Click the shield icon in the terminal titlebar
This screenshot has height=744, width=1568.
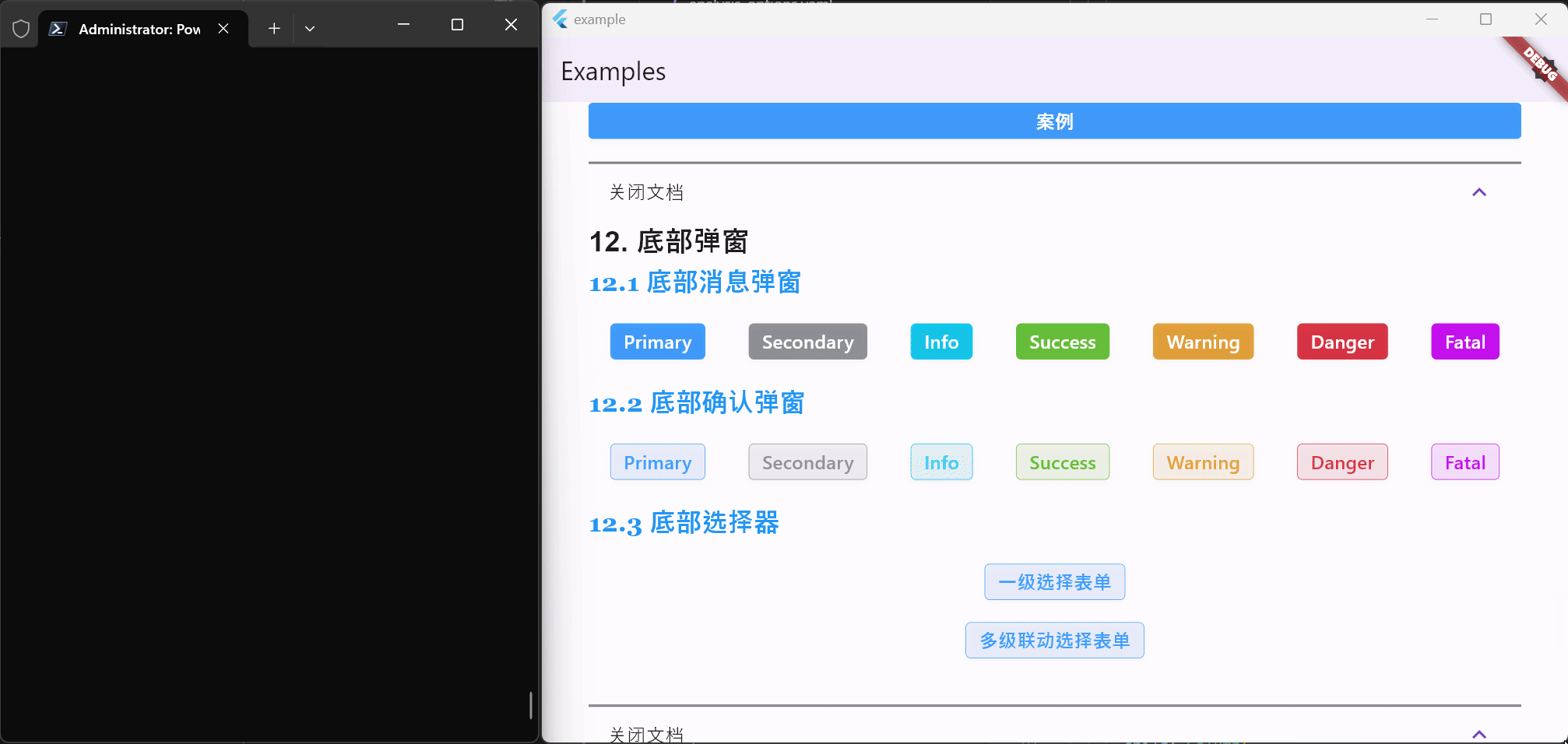click(x=20, y=28)
